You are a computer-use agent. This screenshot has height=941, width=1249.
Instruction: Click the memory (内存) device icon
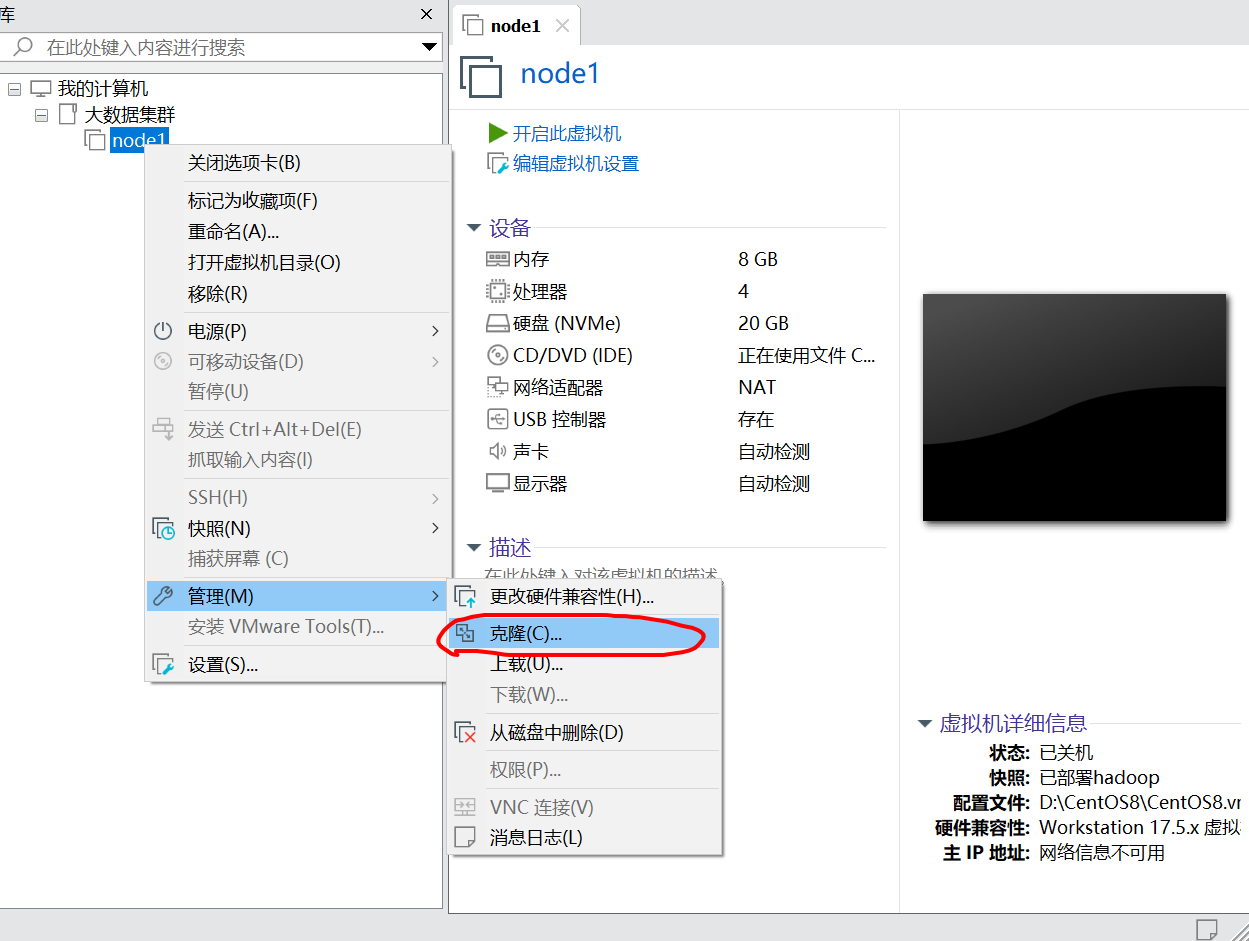(498, 258)
